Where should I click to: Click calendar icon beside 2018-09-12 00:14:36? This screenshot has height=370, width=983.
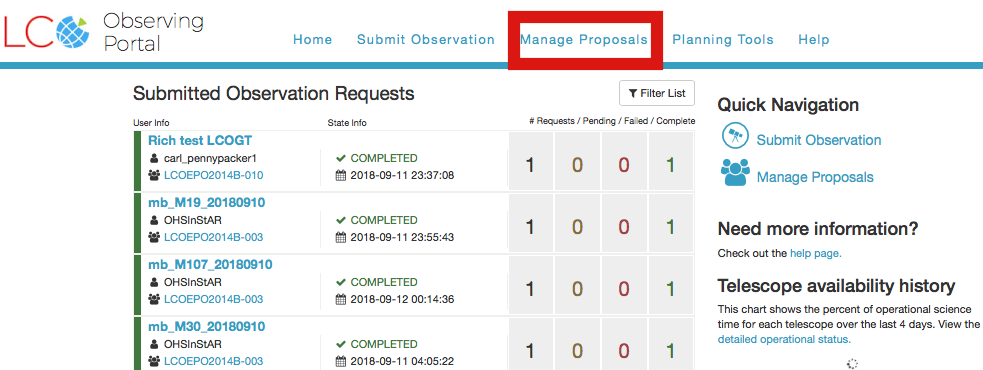341,299
